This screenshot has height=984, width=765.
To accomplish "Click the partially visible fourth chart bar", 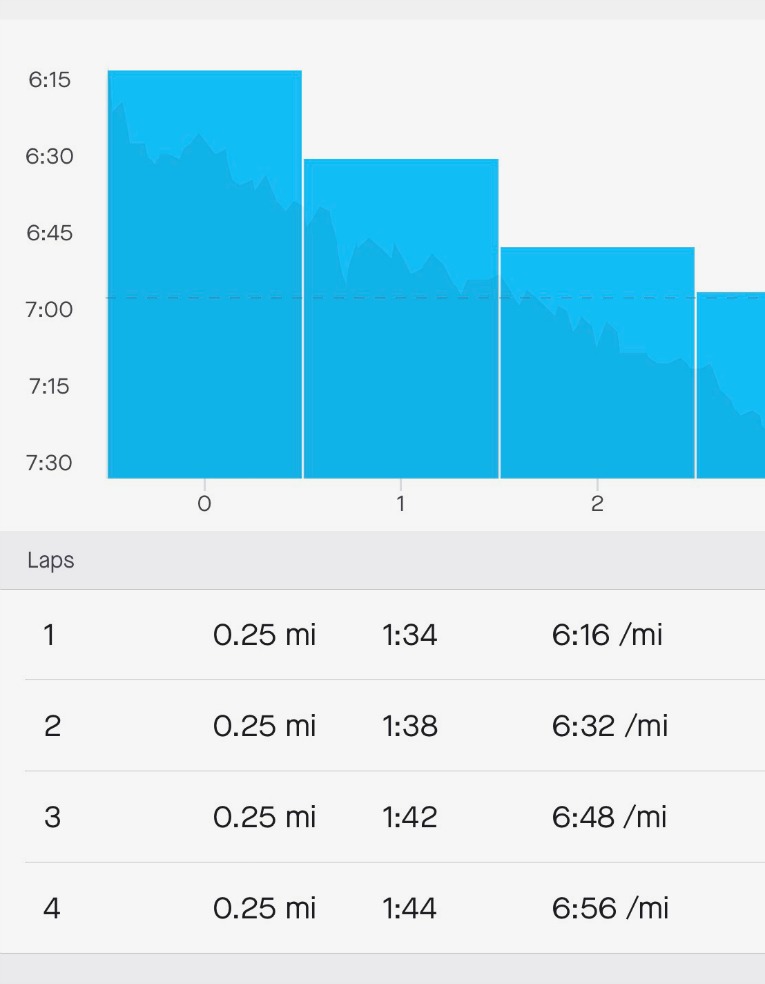I will coord(731,385).
